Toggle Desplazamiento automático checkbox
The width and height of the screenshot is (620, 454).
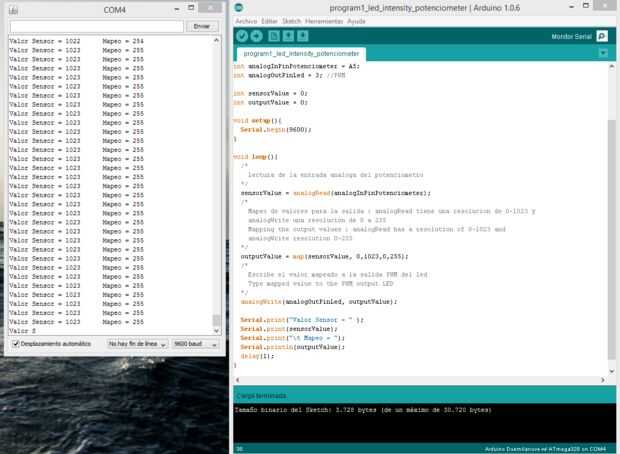point(16,344)
